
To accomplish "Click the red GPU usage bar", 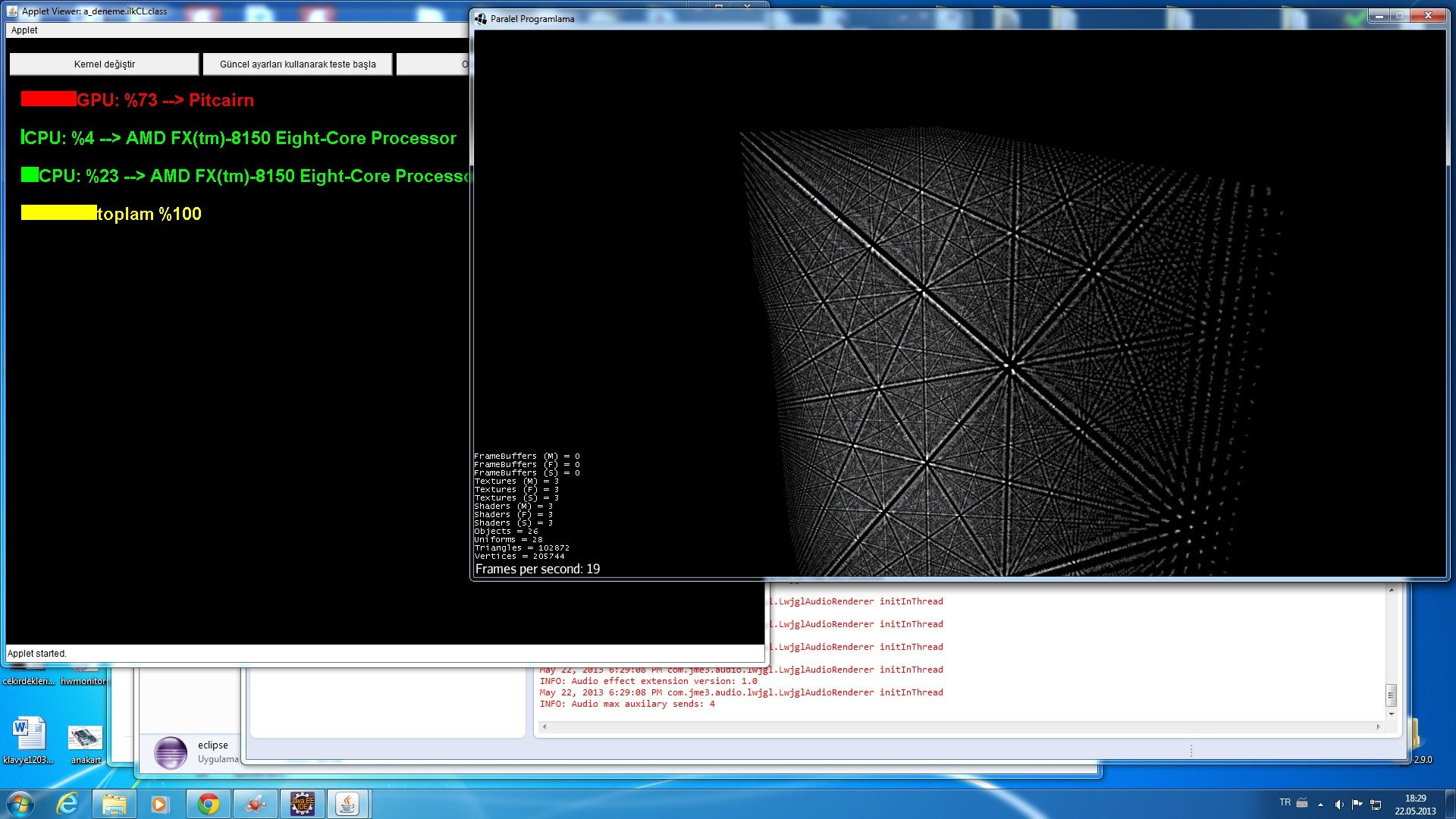I will [49, 99].
